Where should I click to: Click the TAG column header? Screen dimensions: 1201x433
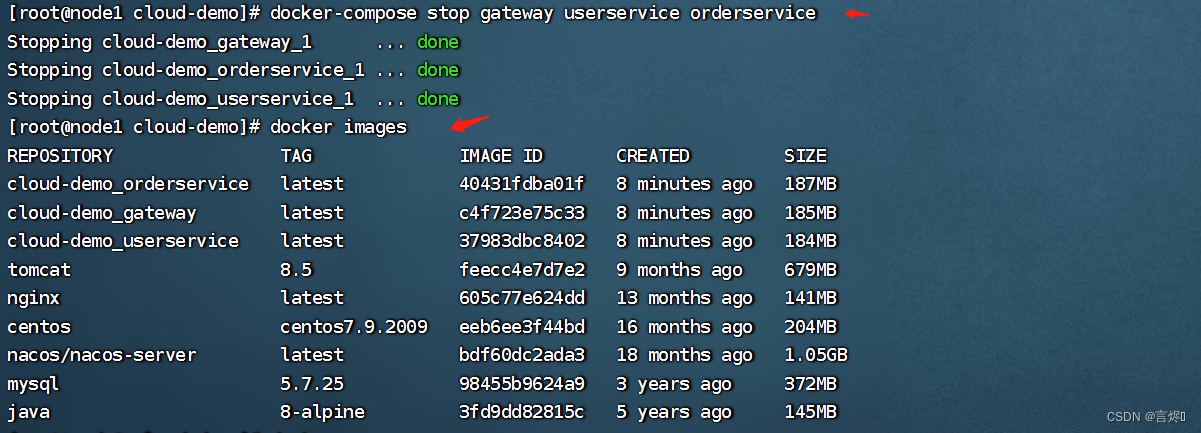296,156
